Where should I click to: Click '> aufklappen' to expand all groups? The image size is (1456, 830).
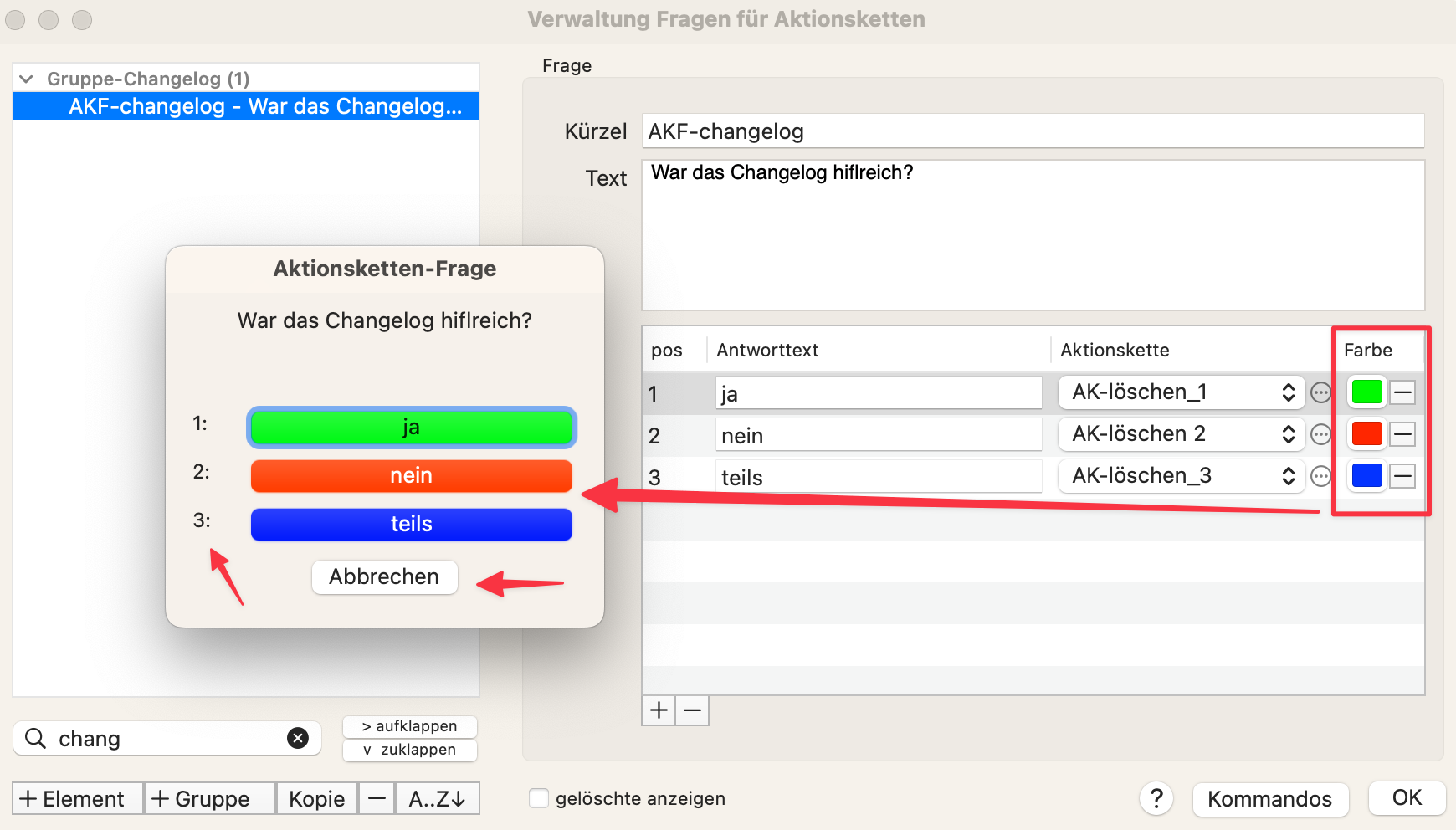click(410, 726)
